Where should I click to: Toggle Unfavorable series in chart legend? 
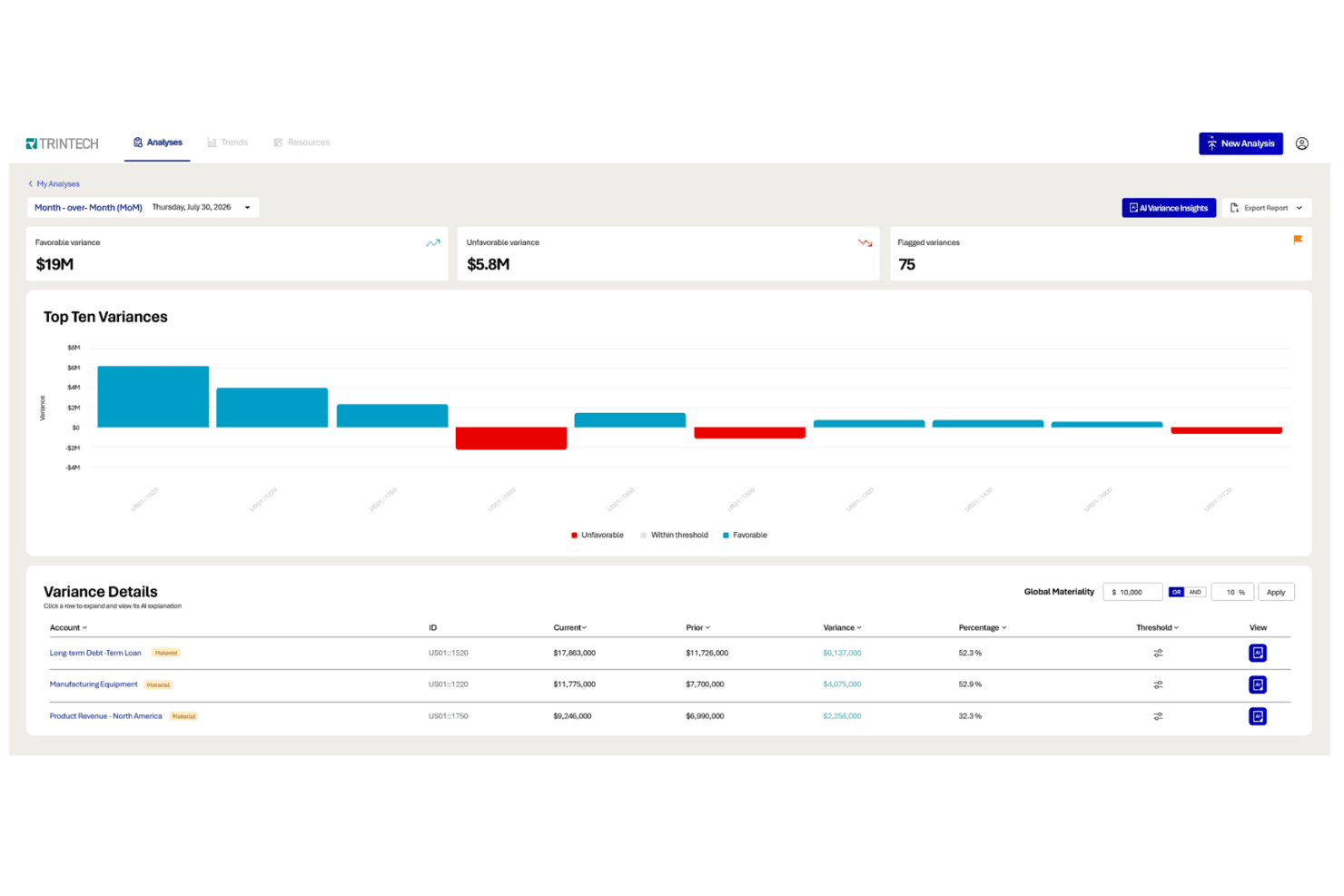click(x=598, y=535)
